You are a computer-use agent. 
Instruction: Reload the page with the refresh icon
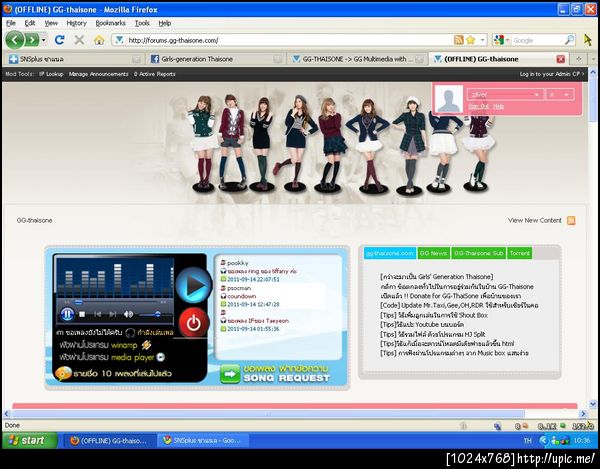59,40
